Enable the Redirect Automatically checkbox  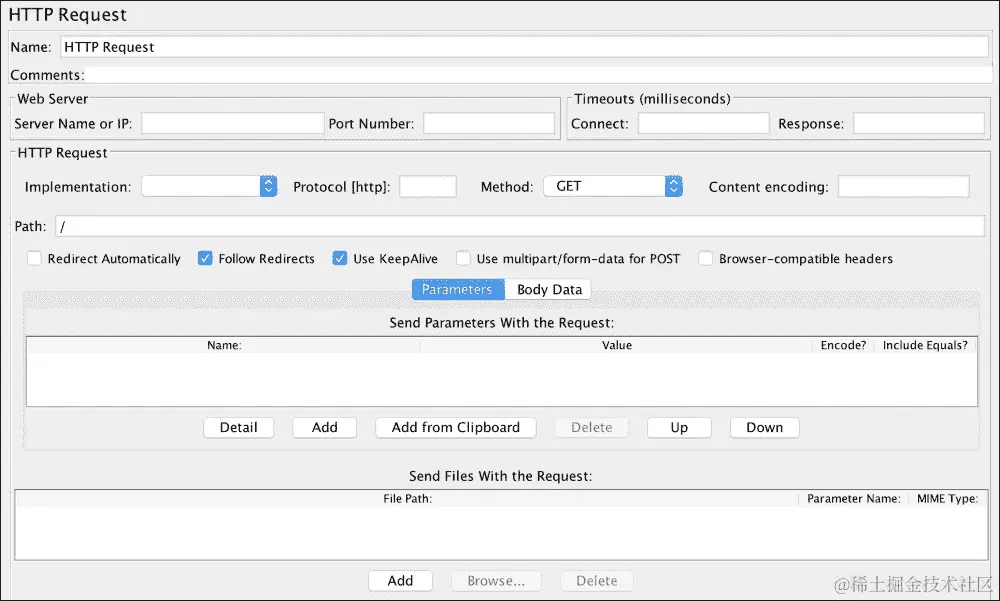[x=34, y=258]
